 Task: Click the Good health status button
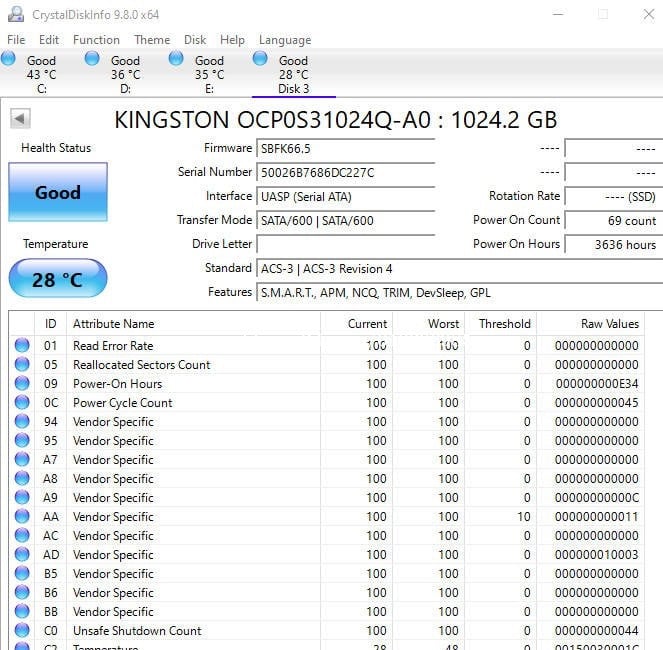coord(58,192)
